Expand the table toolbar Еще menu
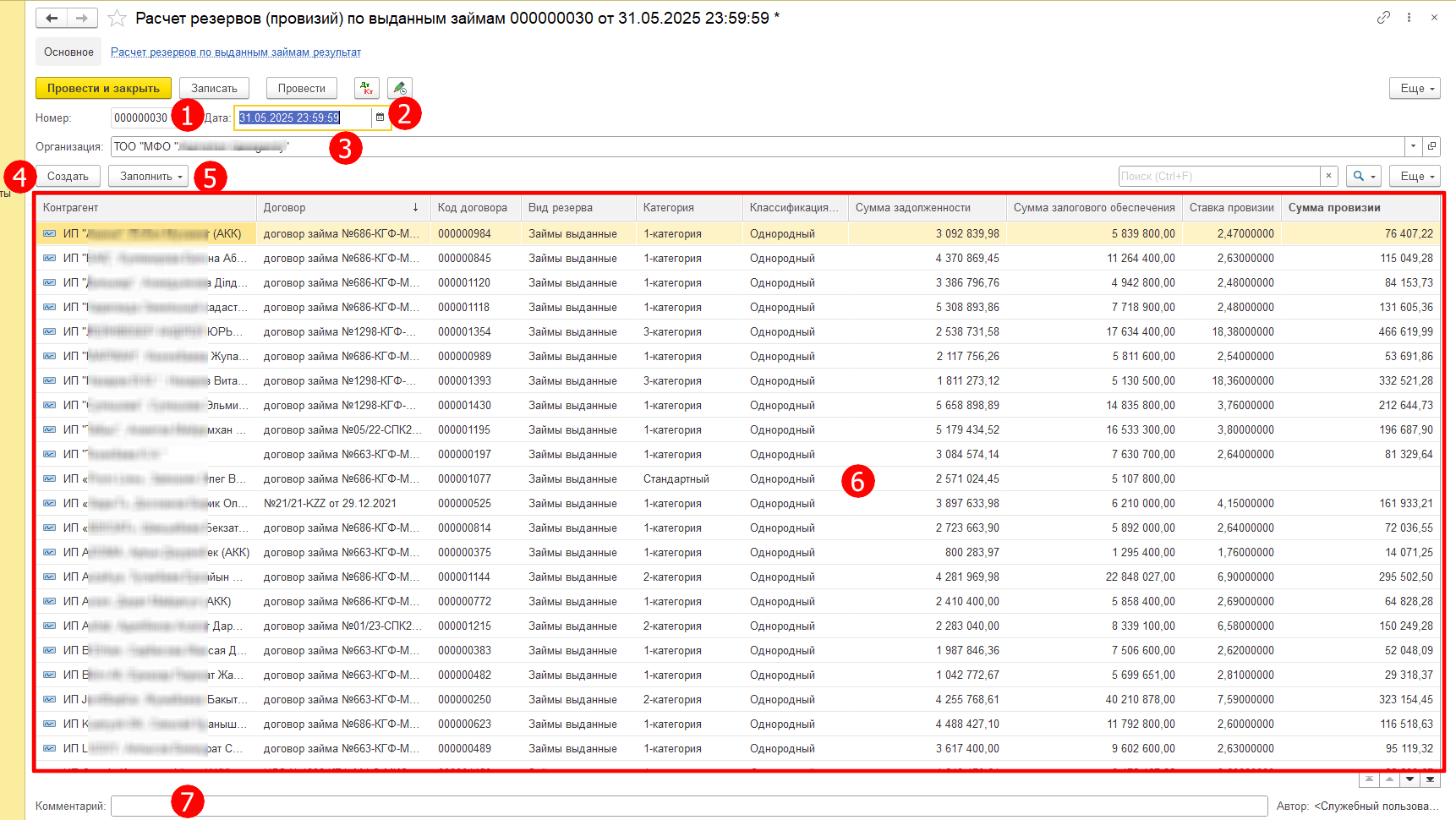 click(x=1415, y=176)
